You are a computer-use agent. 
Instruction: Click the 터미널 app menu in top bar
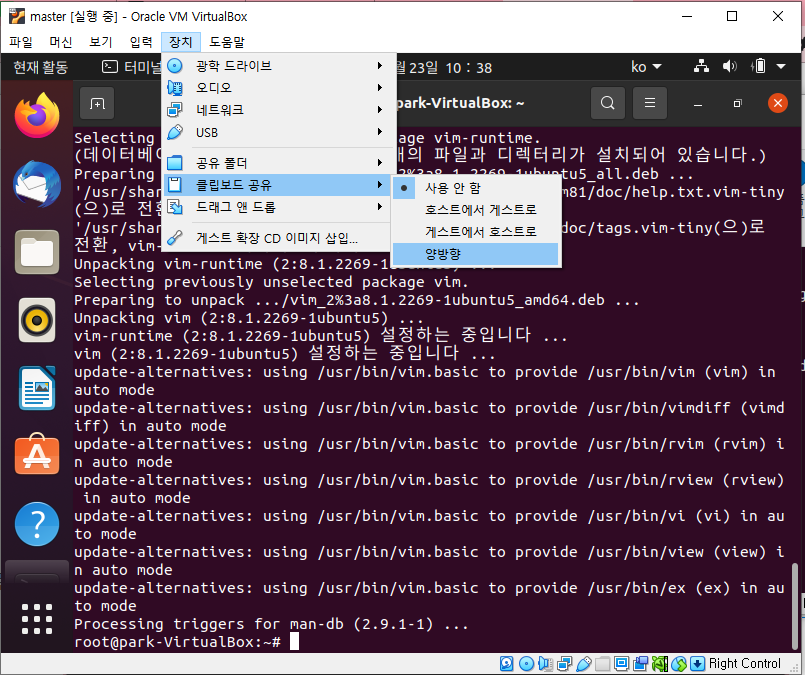click(132, 67)
